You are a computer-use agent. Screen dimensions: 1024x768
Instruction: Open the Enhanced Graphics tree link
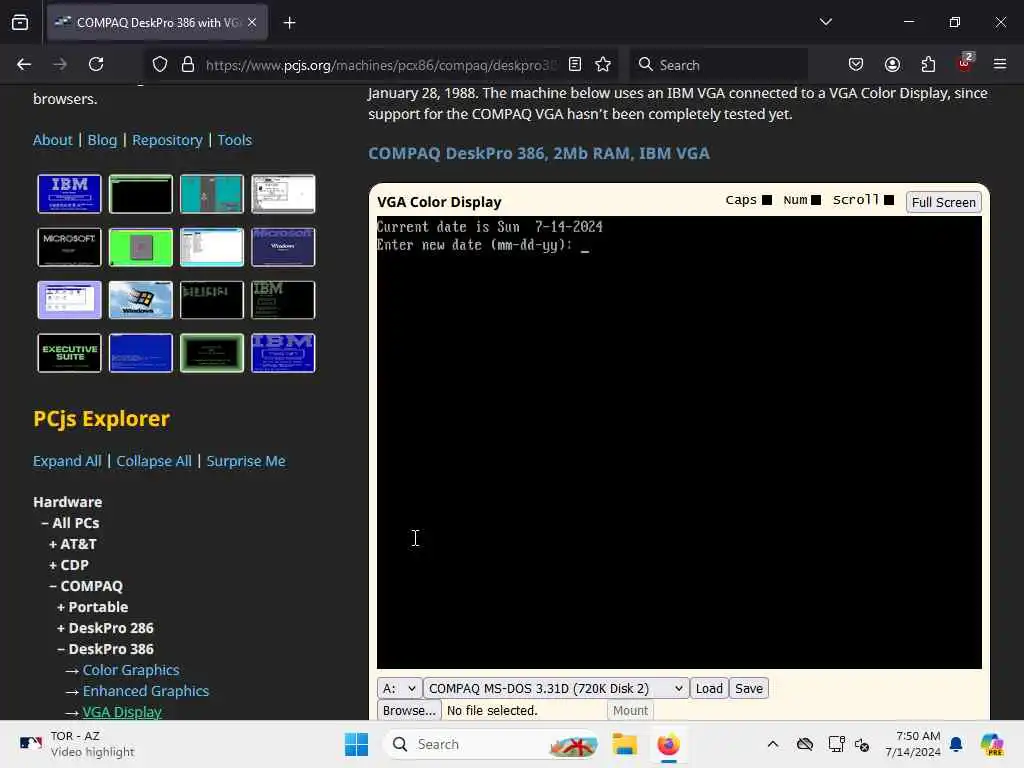pos(146,691)
